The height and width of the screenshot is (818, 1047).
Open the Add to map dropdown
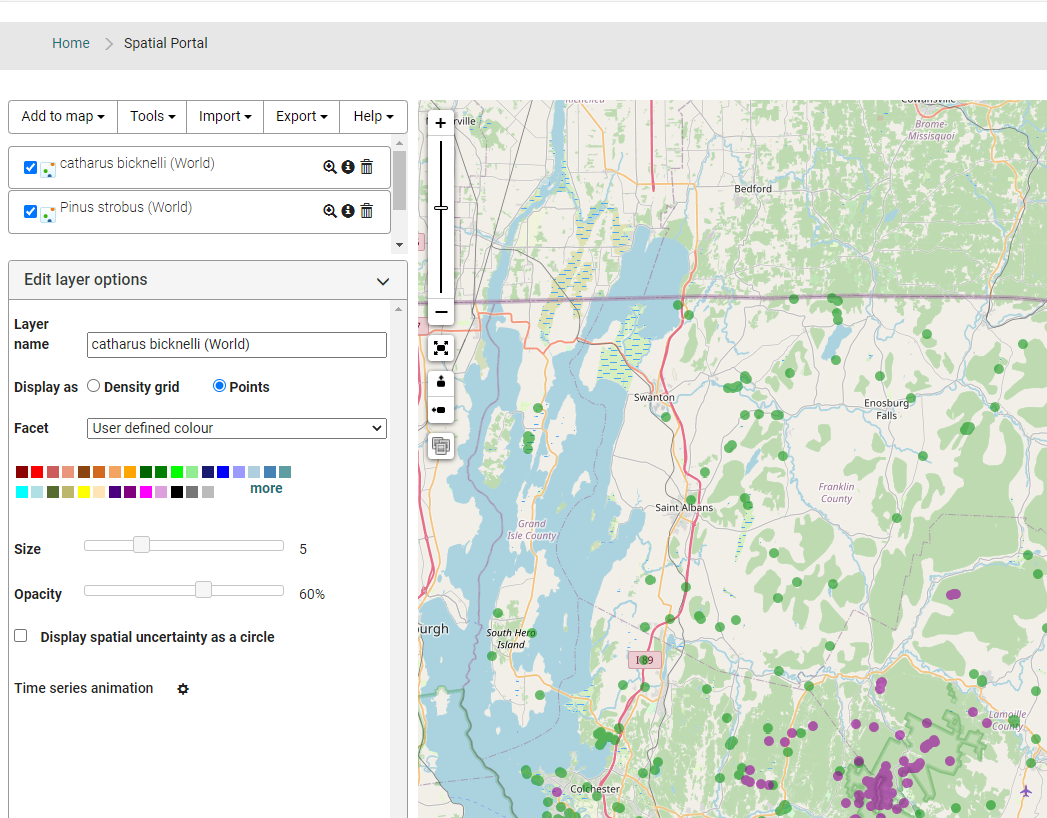point(63,117)
